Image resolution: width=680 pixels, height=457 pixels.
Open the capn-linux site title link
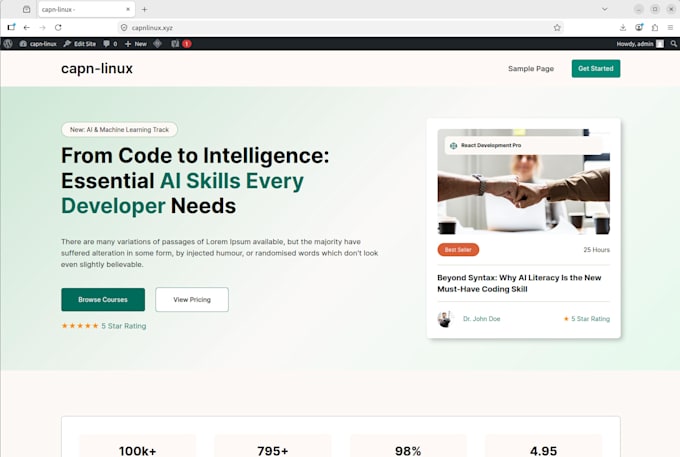(97, 69)
